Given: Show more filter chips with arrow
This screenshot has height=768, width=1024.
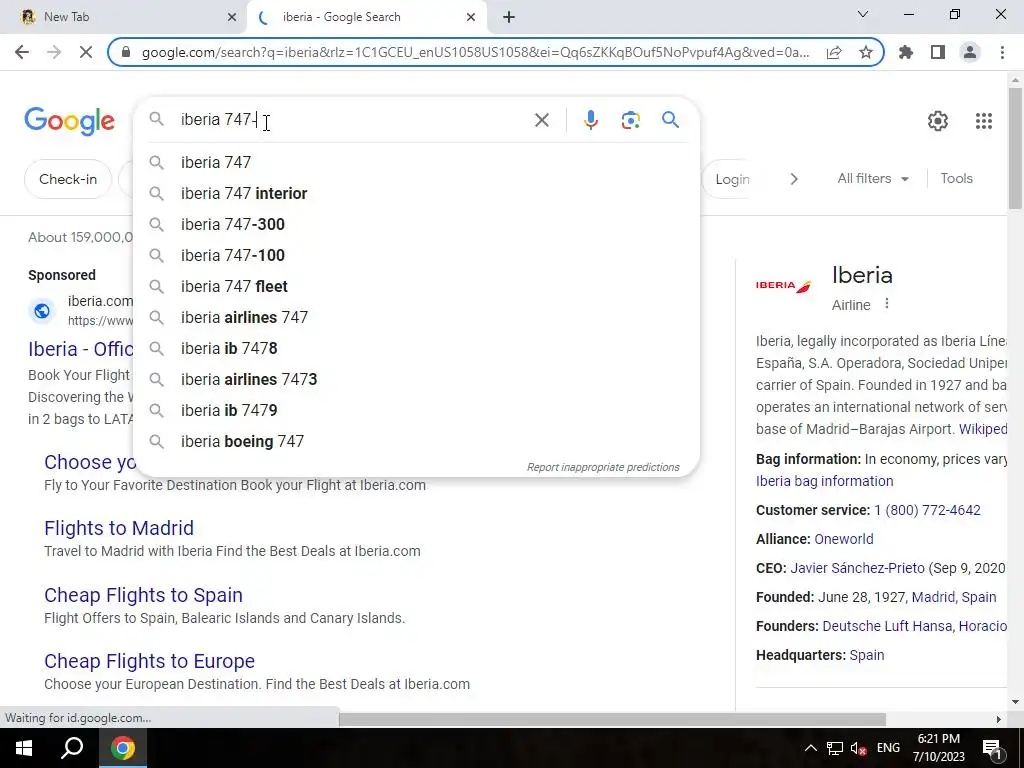Looking at the screenshot, I should point(793,179).
